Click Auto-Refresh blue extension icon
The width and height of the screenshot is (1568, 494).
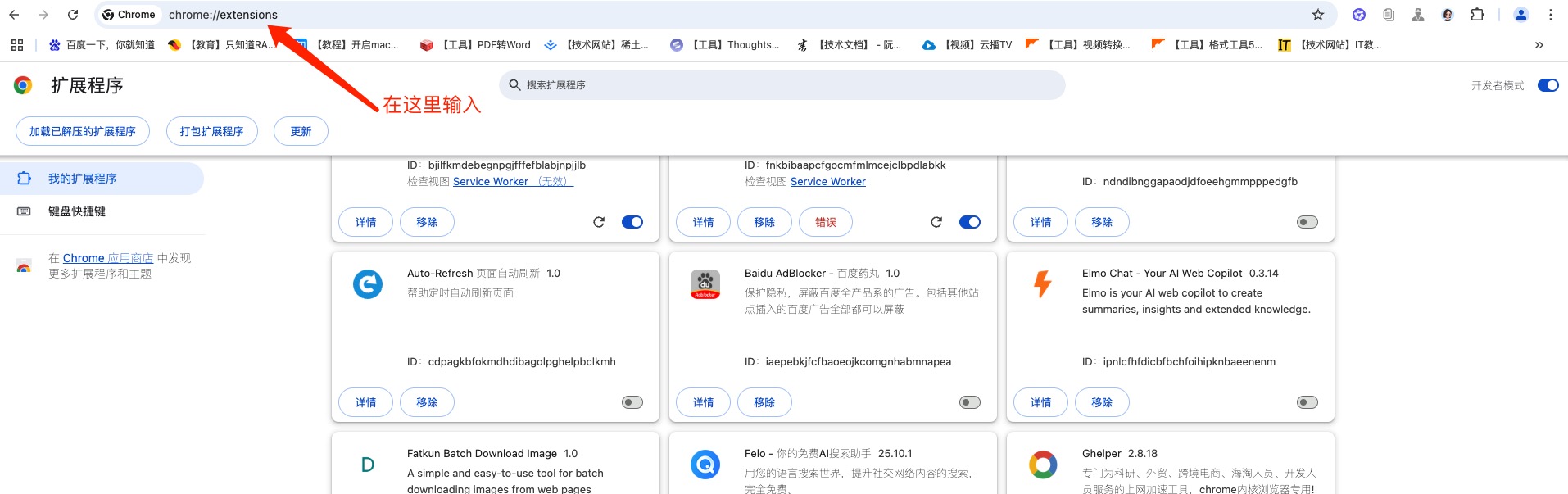368,284
